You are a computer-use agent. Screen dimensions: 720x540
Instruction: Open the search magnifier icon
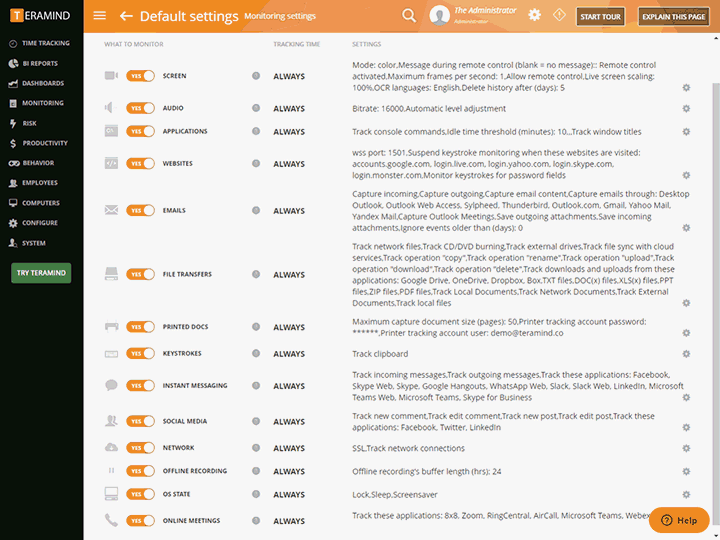click(408, 15)
